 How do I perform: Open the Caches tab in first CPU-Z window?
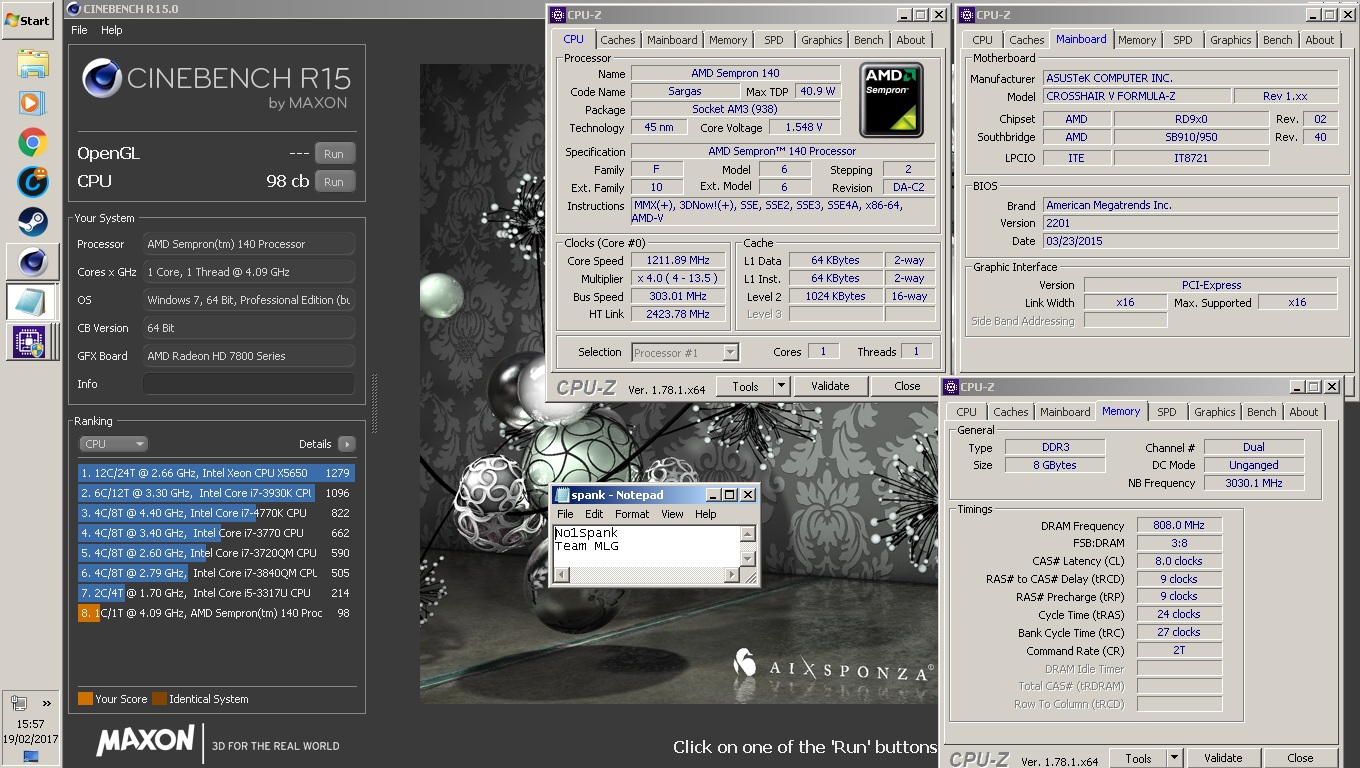[x=618, y=40]
